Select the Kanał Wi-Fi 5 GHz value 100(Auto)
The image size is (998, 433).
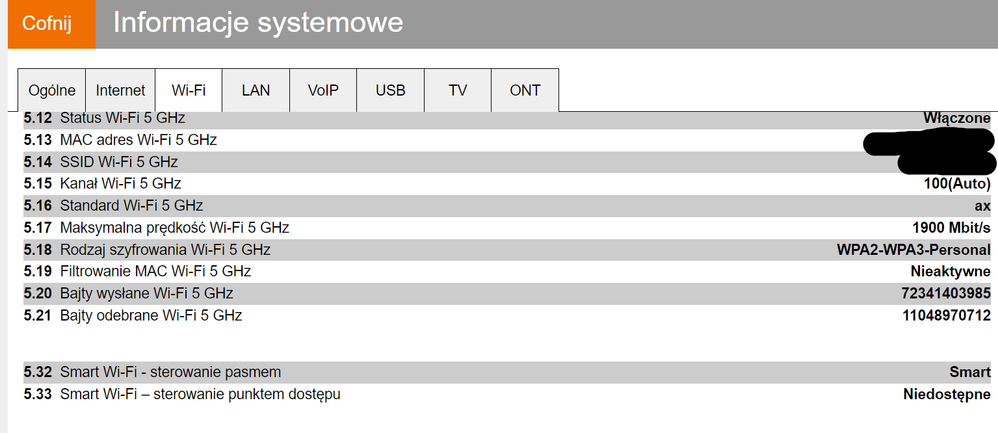[x=957, y=184]
